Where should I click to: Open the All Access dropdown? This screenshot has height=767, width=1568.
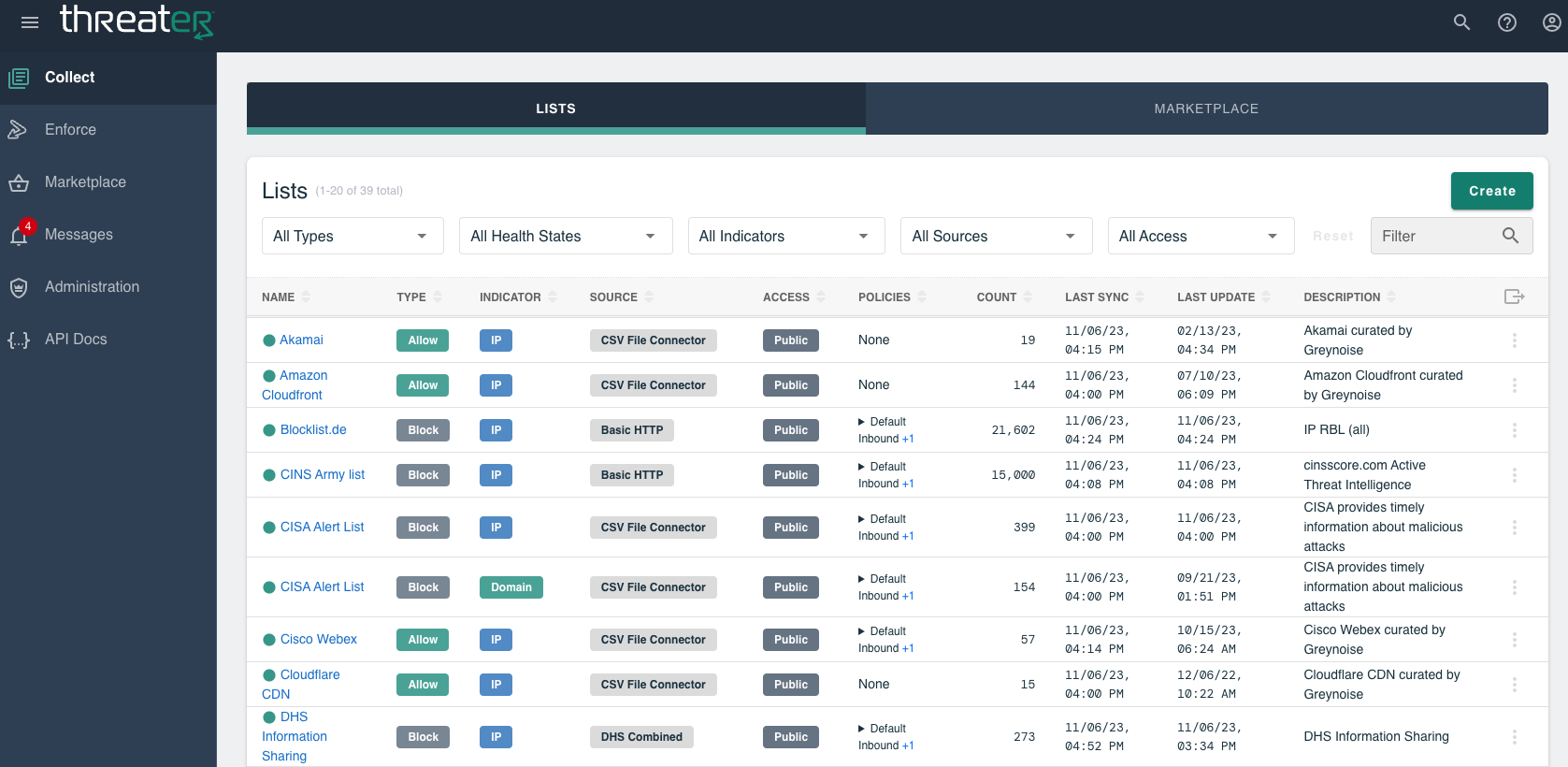click(1201, 236)
